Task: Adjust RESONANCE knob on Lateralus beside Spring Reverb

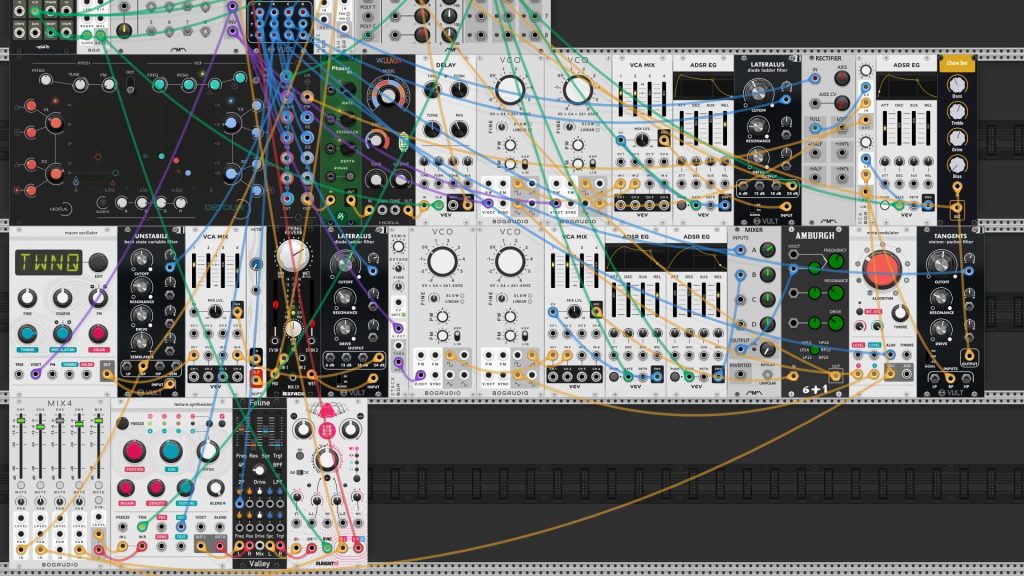Action: pos(345,297)
